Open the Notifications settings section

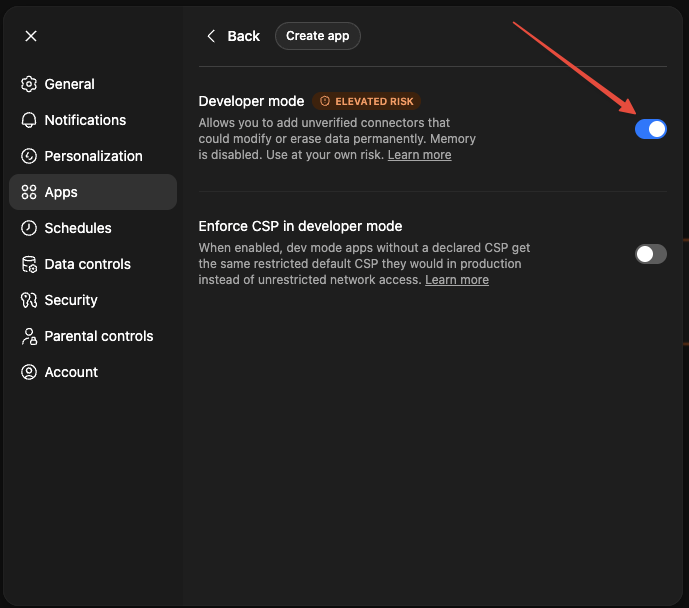[85, 120]
